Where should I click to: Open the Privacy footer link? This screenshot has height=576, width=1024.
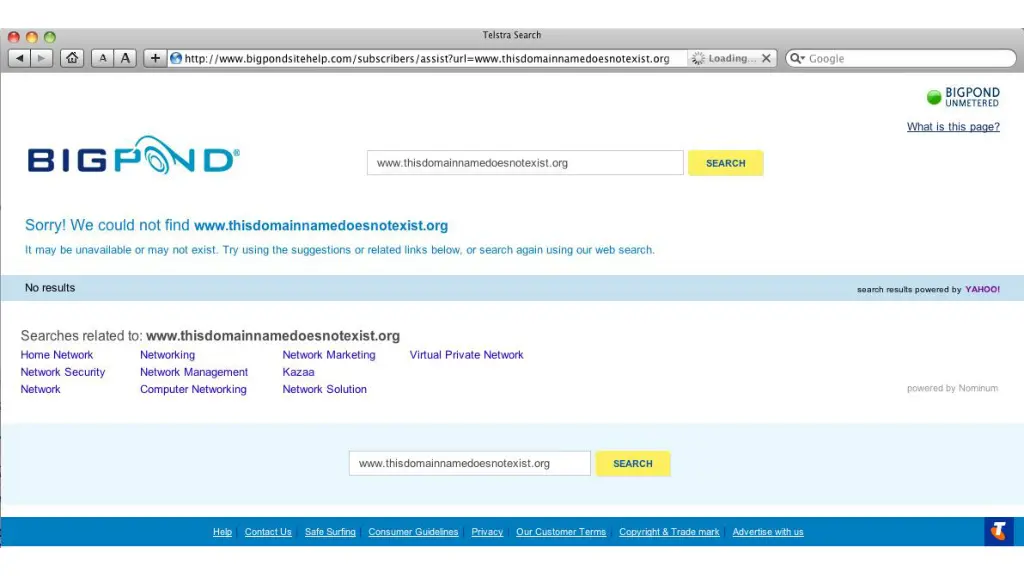(x=487, y=532)
